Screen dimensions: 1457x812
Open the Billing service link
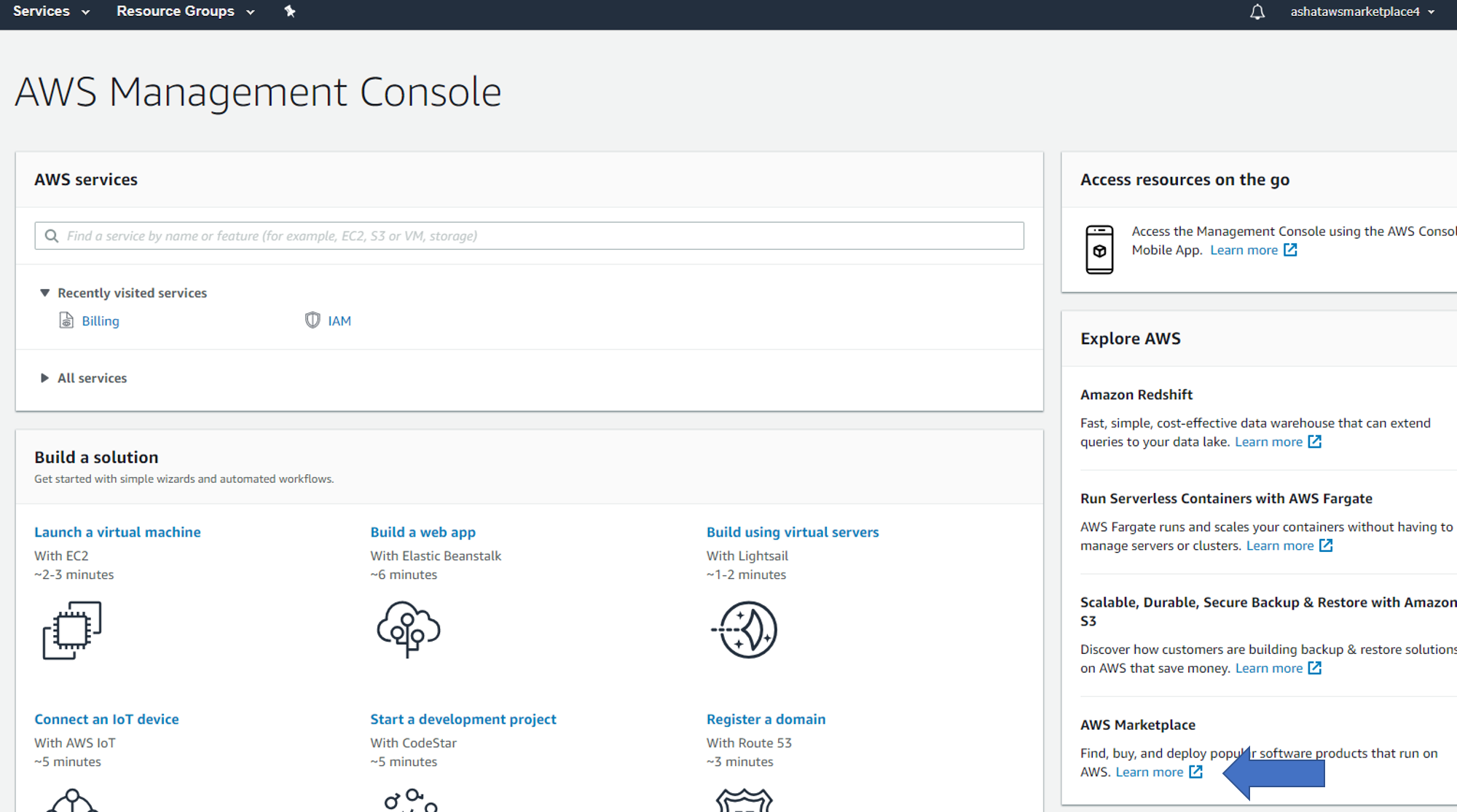(101, 321)
